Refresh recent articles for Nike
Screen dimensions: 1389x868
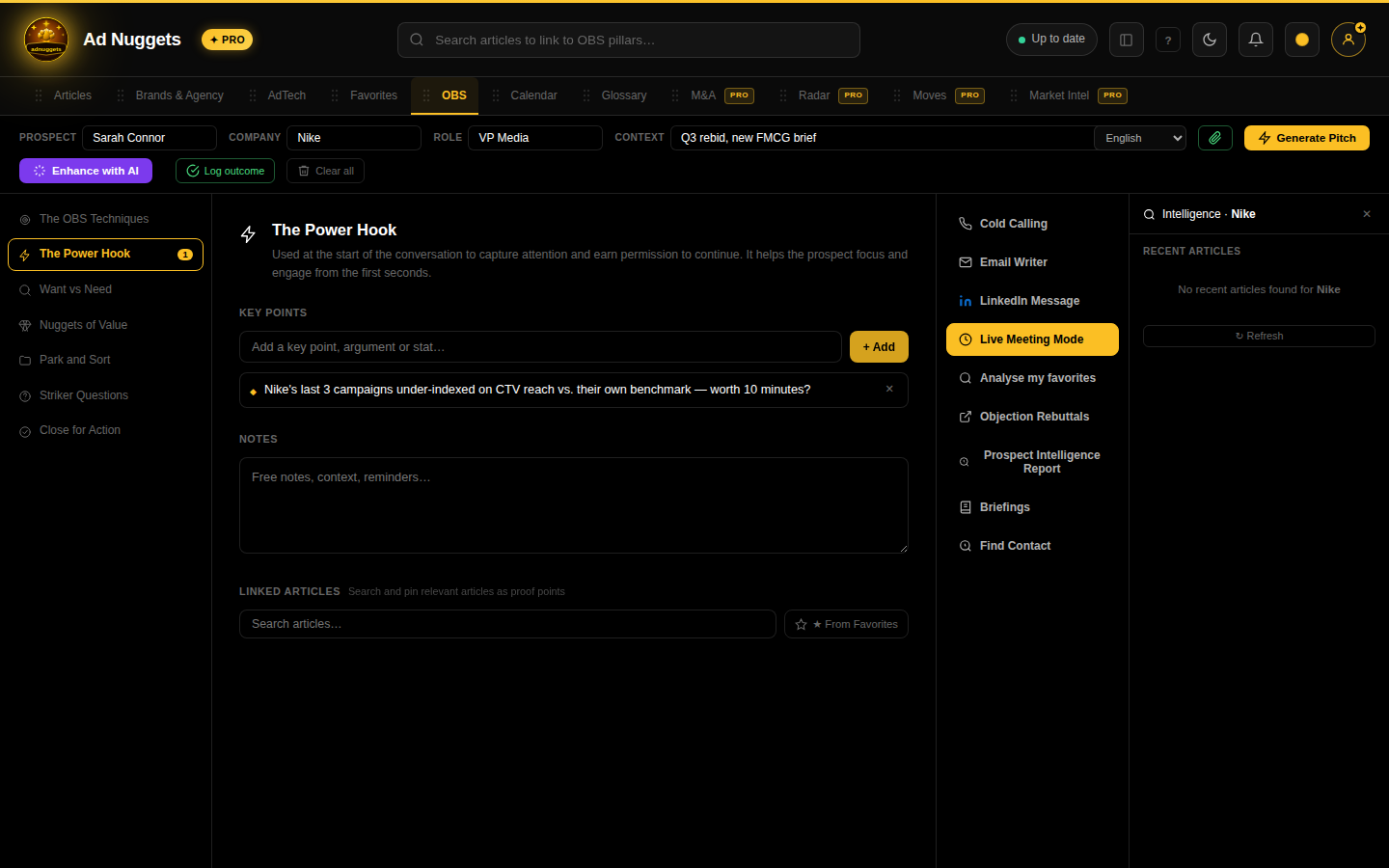pyautogui.click(x=1259, y=336)
